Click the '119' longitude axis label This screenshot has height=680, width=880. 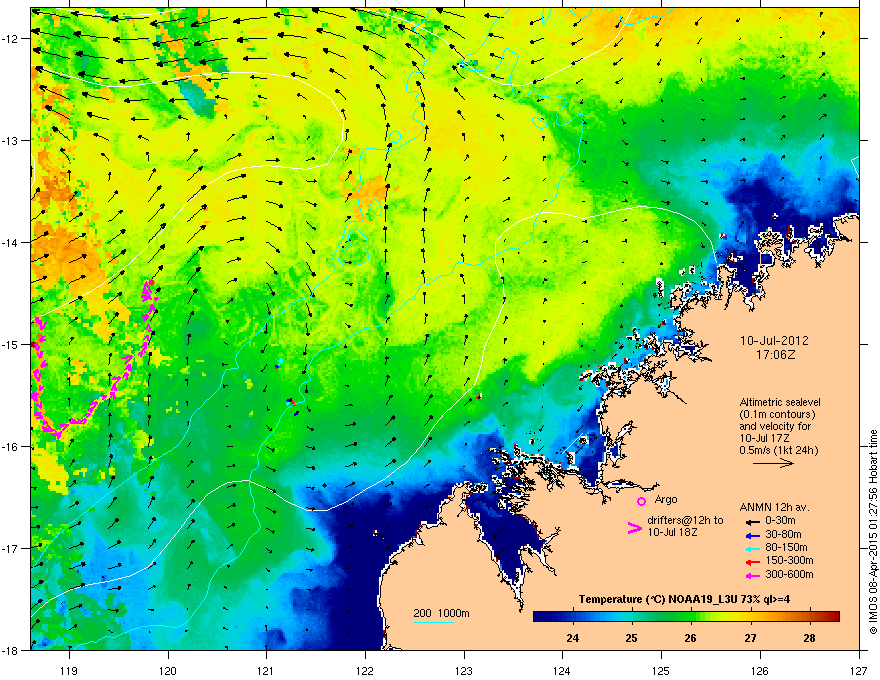click(69, 670)
